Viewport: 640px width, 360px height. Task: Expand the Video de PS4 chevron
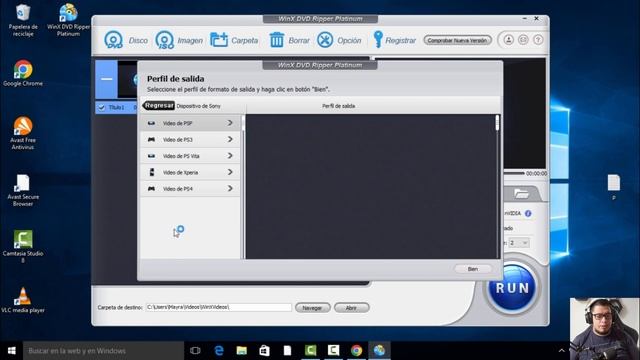coord(230,188)
